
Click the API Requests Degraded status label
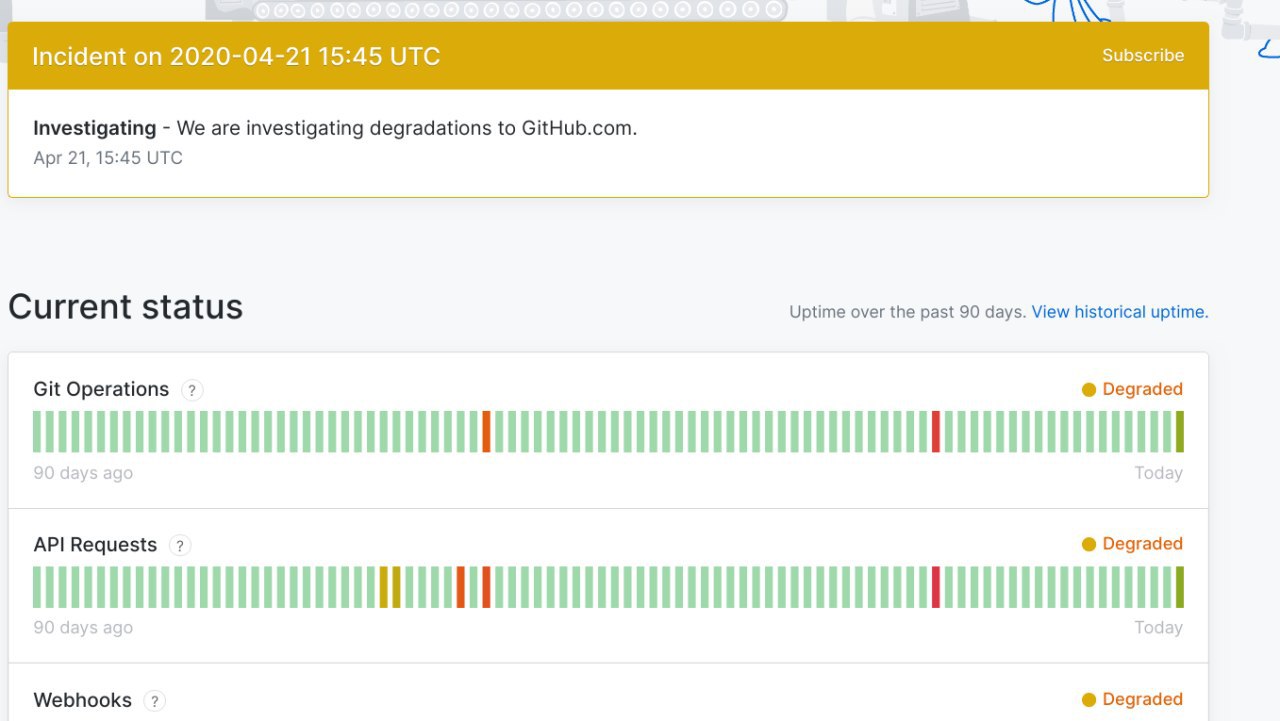coord(1142,544)
